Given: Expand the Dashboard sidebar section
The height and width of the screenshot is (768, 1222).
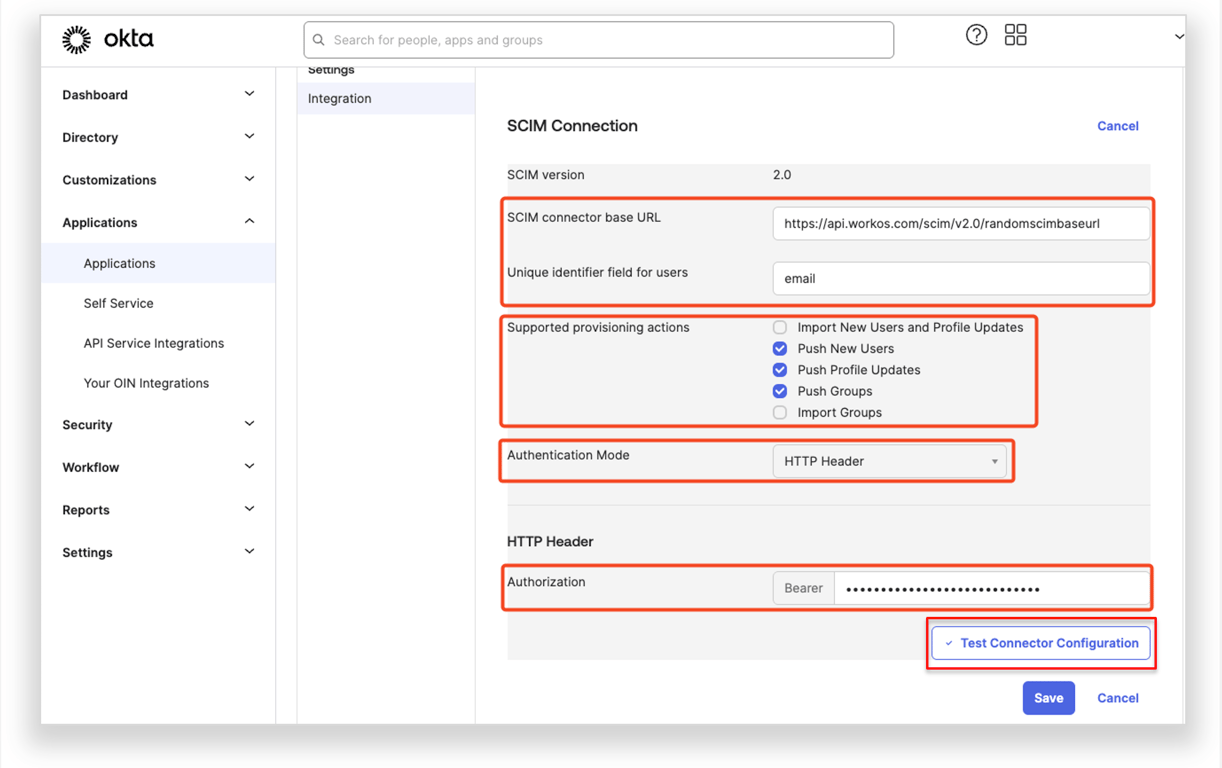Looking at the screenshot, I should (249, 94).
